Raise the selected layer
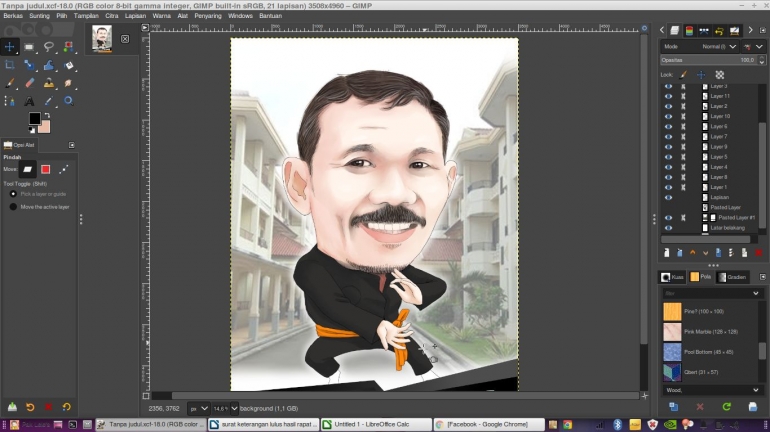This screenshot has width=770, height=432. coord(692,253)
